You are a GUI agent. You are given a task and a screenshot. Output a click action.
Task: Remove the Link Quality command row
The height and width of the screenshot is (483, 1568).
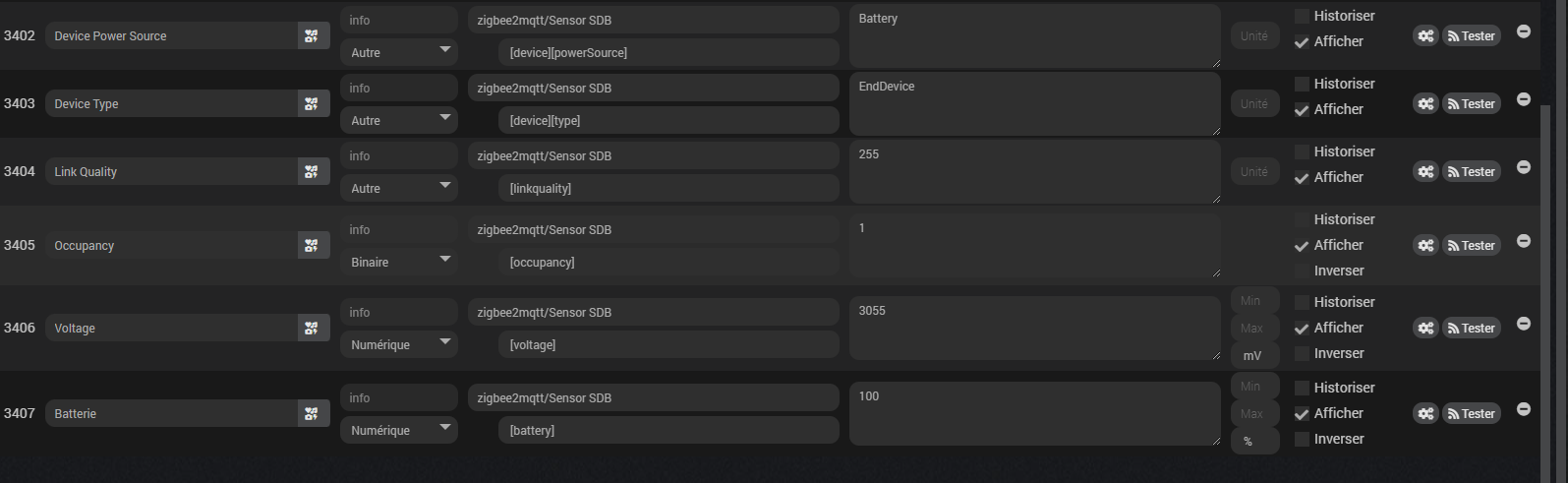coord(1524,167)
